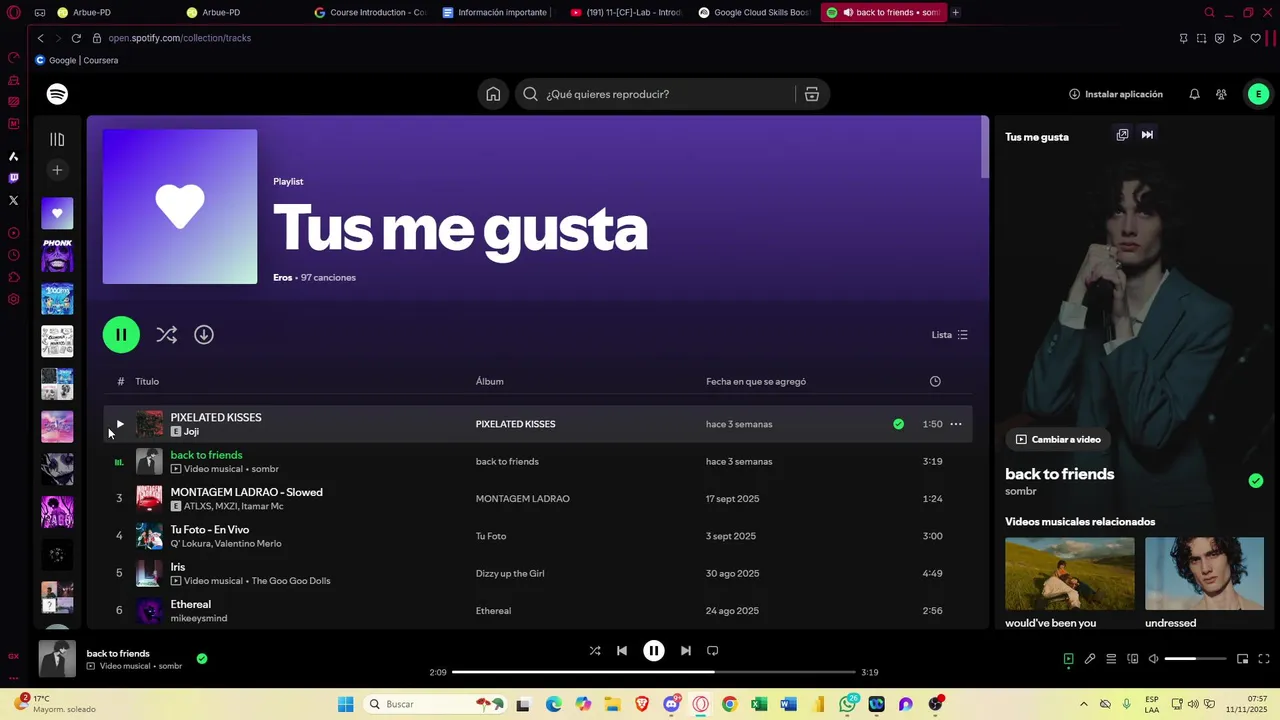Open the play queue icon
The height and width of the screenshot is (720, 1280).
(1111, 659)
